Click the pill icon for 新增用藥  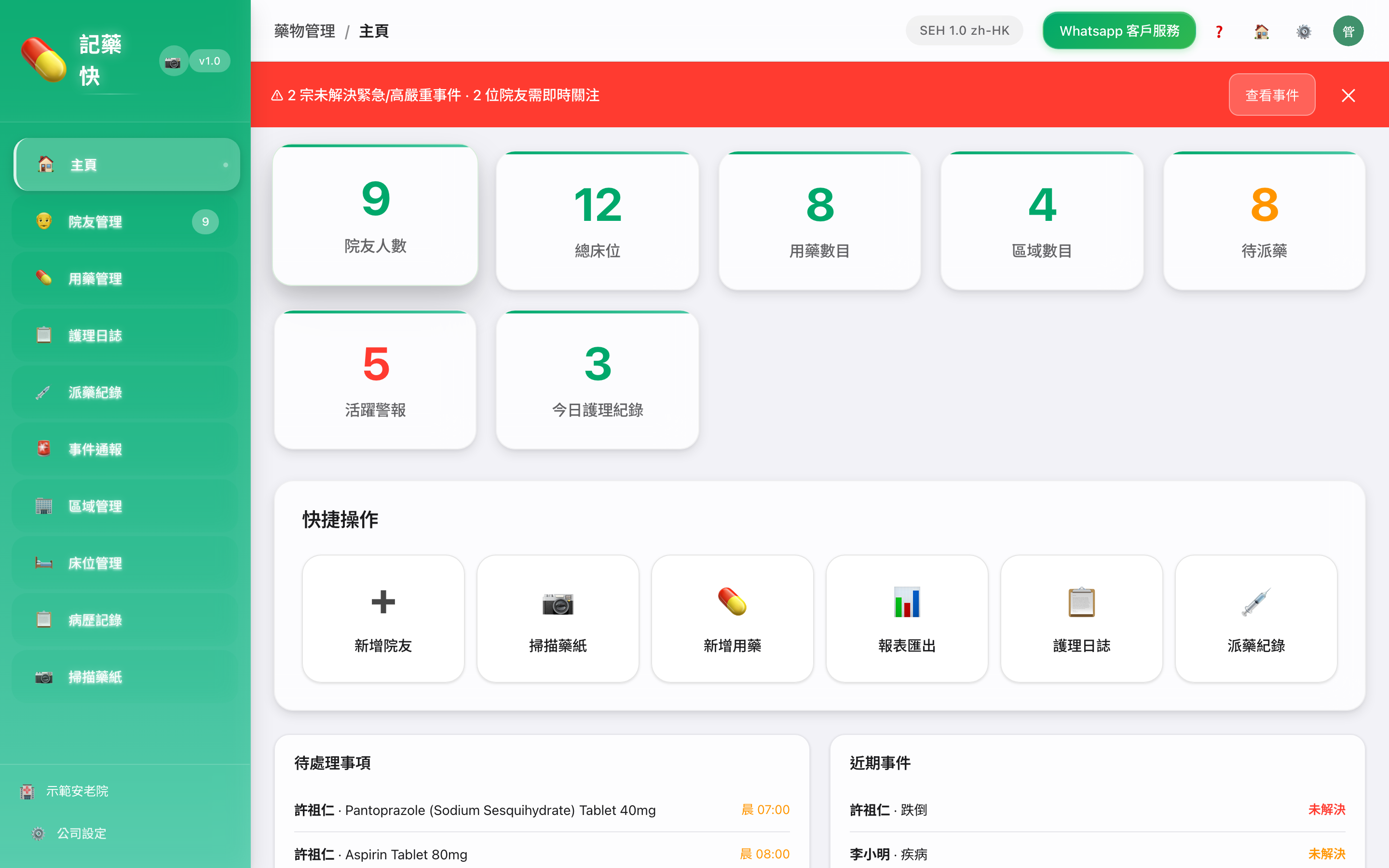pos(733,602)
